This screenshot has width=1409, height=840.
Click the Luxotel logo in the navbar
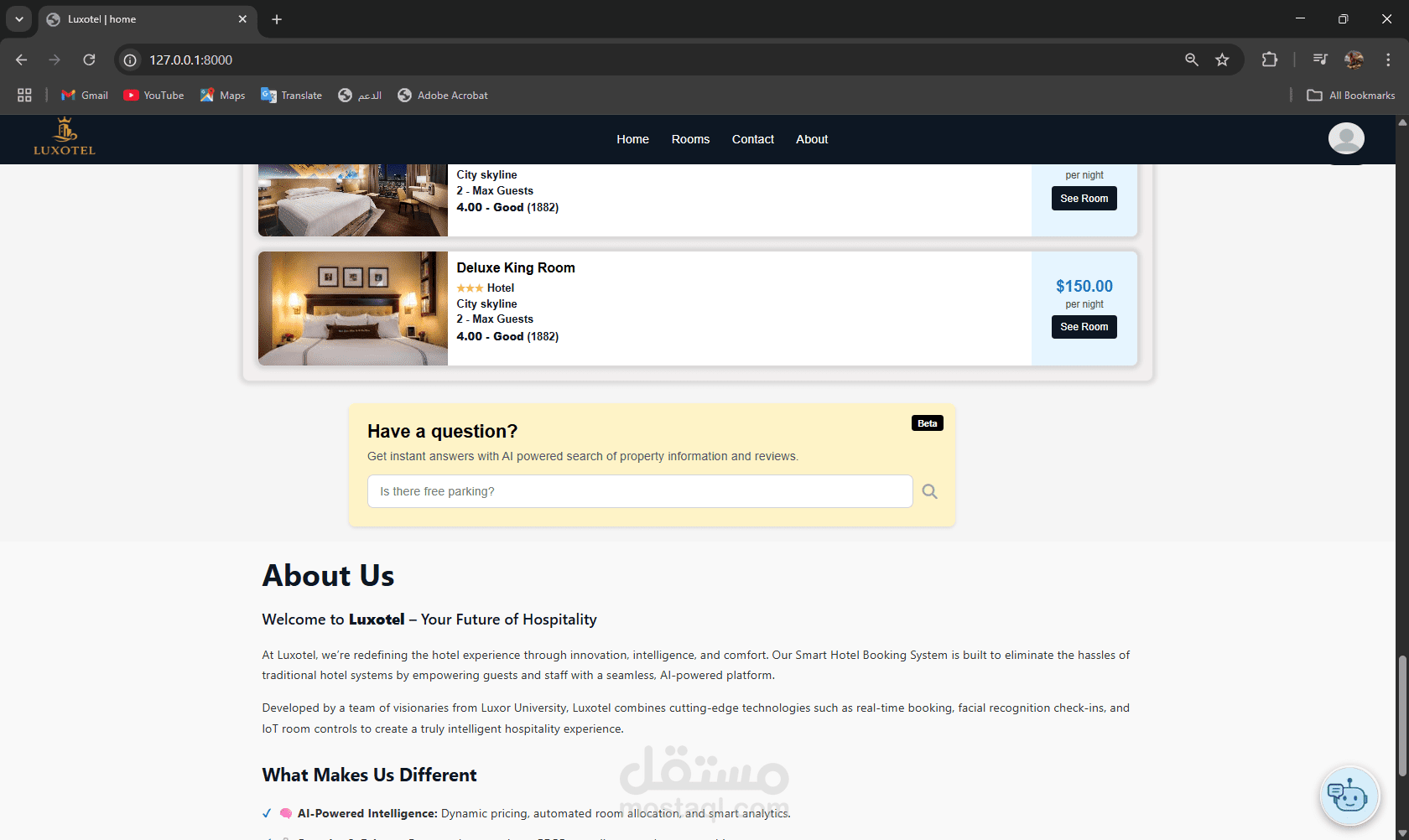tap(65, 137)
